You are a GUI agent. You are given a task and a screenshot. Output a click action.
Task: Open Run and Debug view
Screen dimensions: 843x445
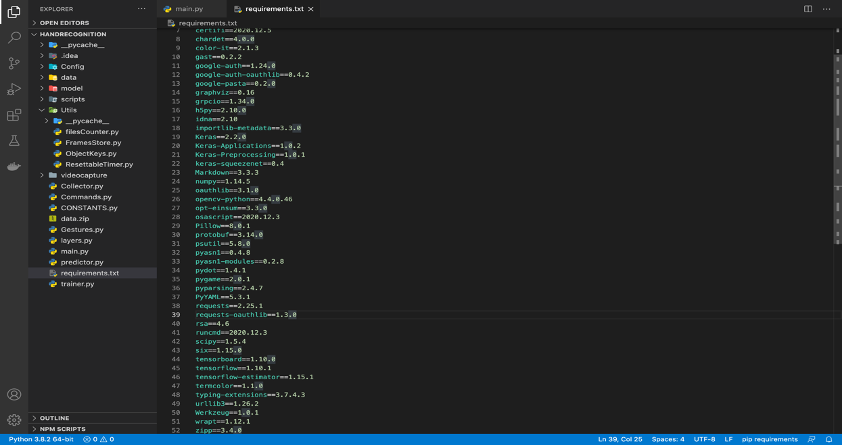[x=14, y=89]
